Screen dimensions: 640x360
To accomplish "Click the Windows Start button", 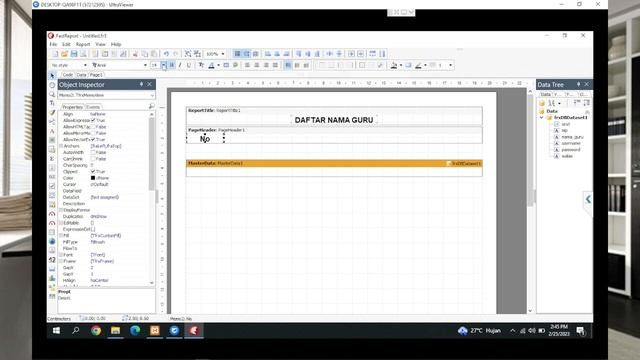I will 56,331.
